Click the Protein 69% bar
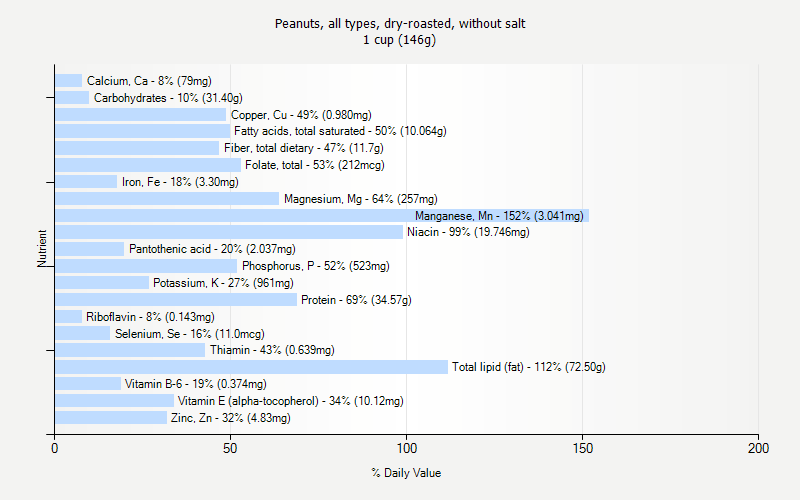800x500 pixels. (x=176, y=299)
